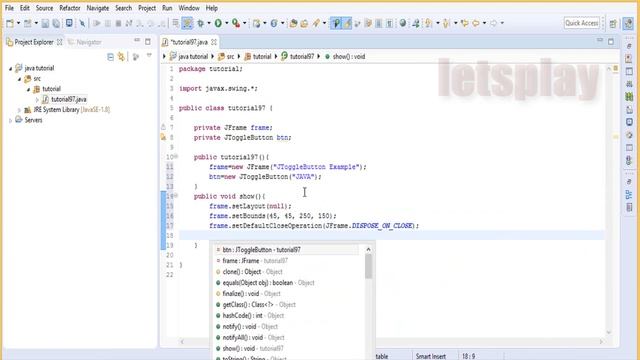
Task: Maximize the Project Explorer panel
Action: coord(148,42)
